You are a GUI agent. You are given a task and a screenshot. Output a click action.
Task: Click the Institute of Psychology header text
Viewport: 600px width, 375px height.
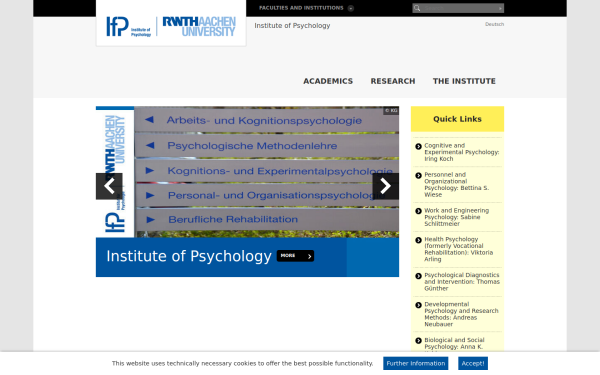coord(292,26)
